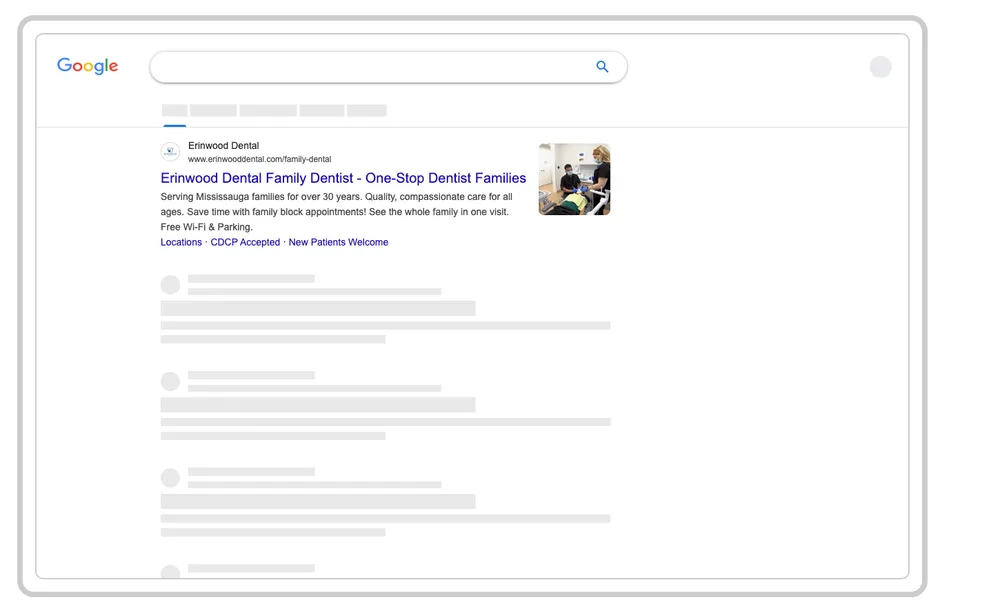This screenshot has width=1000, height=611.
Task: Focus the Google search input field
Action: [x=388, y=67]
